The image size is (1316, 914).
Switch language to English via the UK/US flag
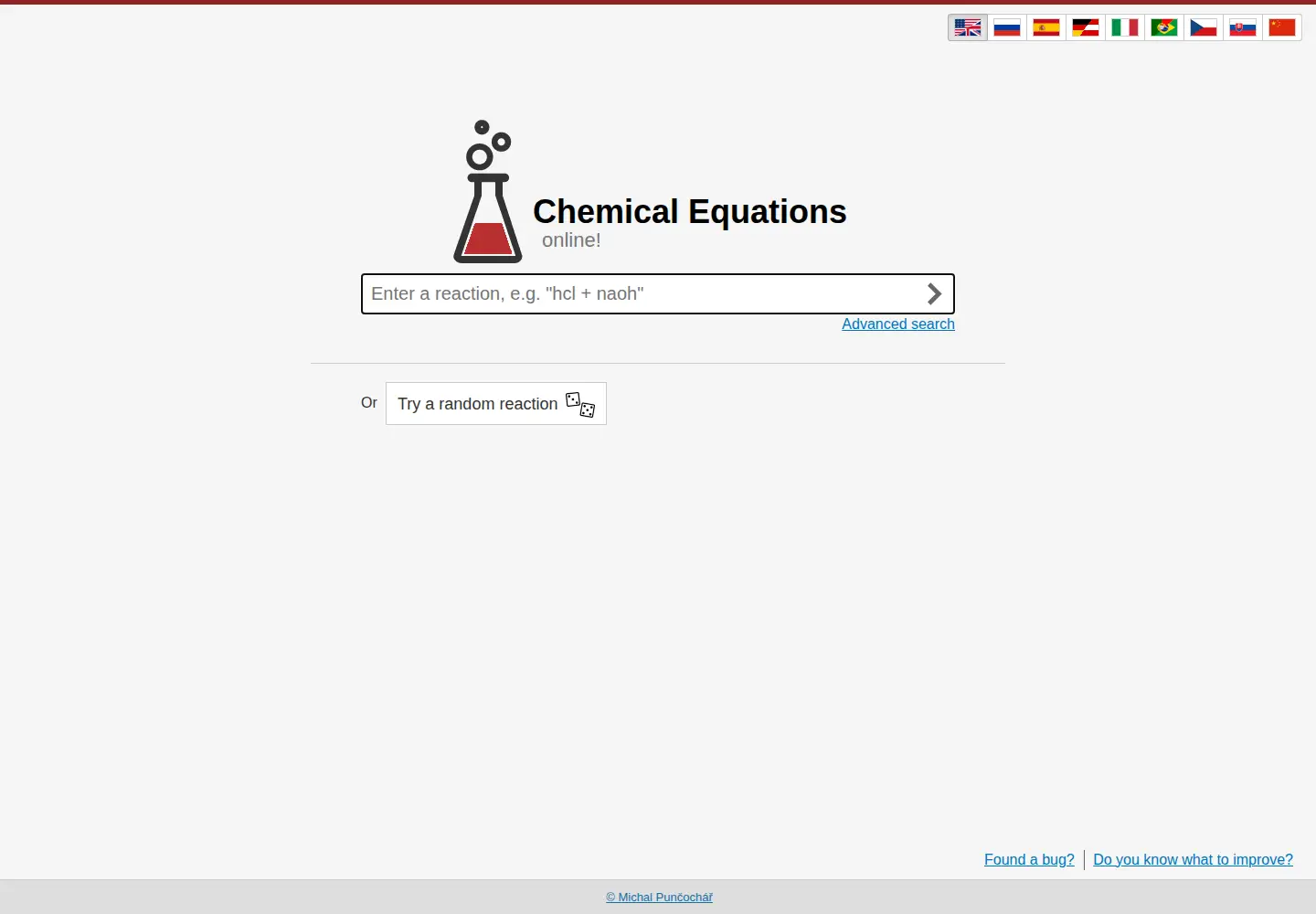pyautogui.click(x=968, y=27)
